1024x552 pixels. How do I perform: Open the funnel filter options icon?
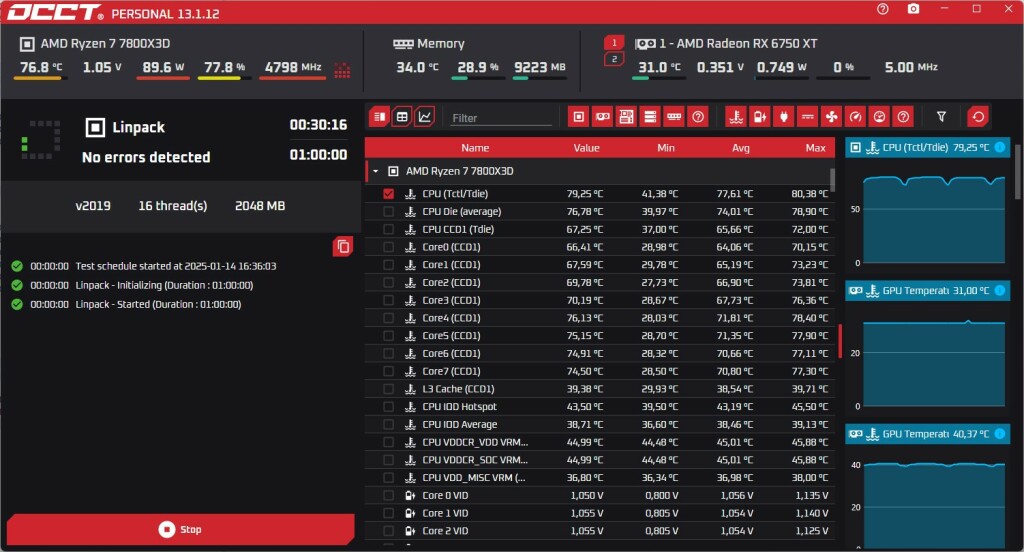click(x=941, y=117)
